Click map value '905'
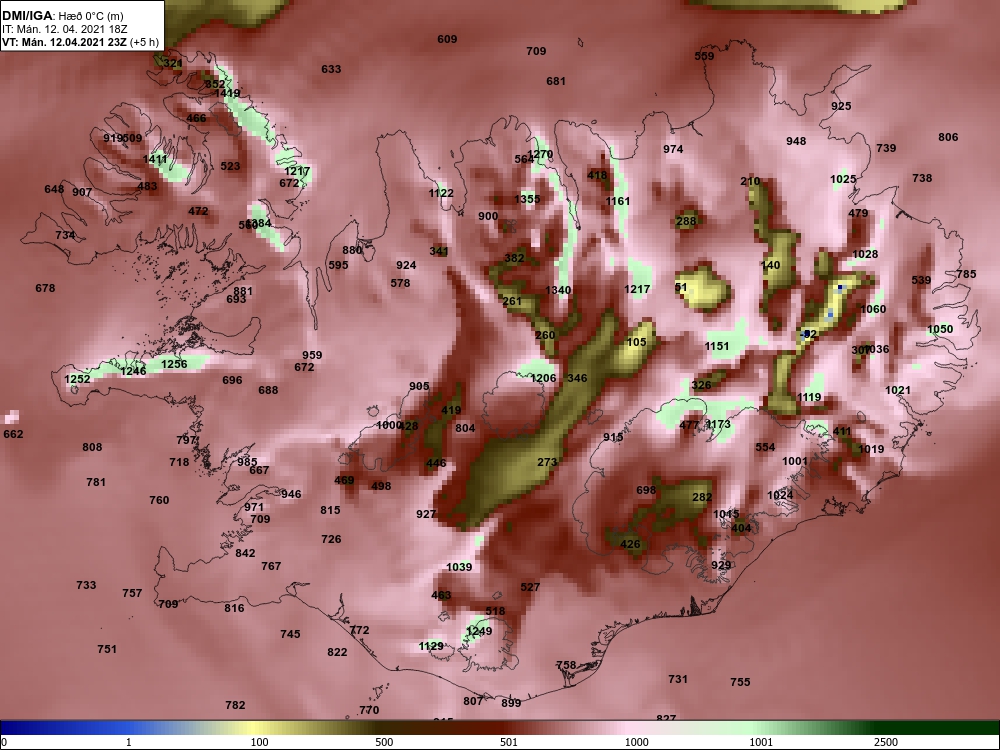 [x=419, y=386]
